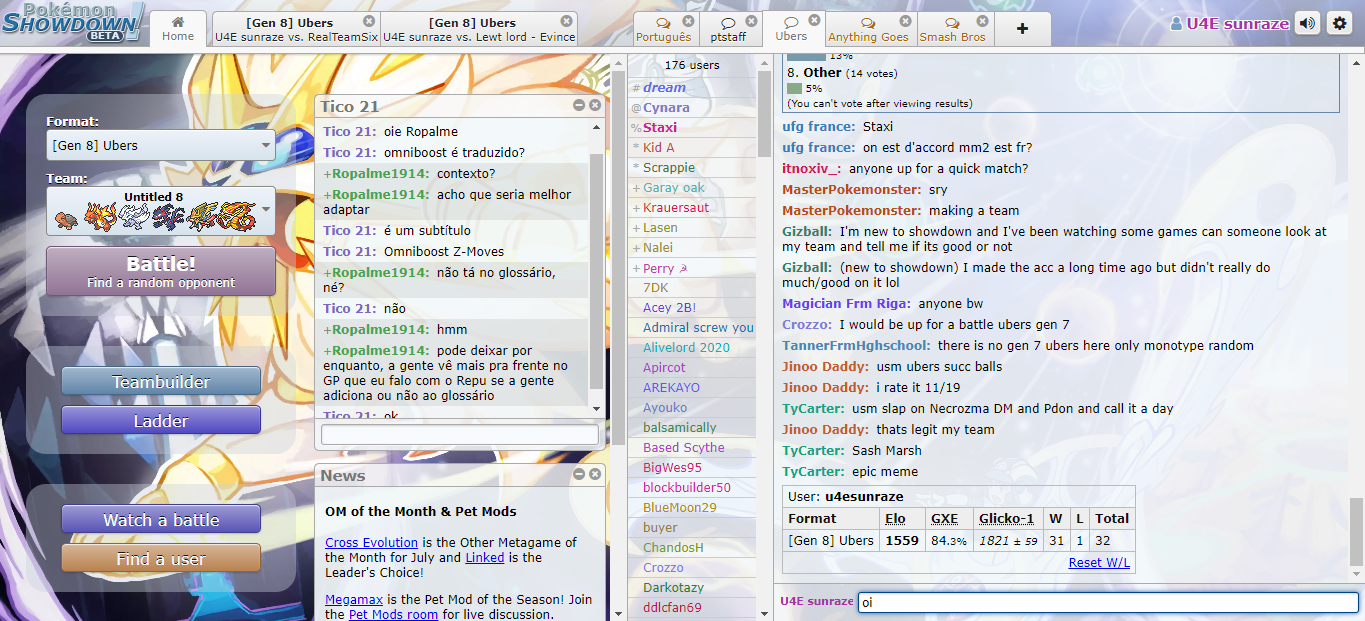Open battle tab vs. Lewt lord

click(479, 29)
